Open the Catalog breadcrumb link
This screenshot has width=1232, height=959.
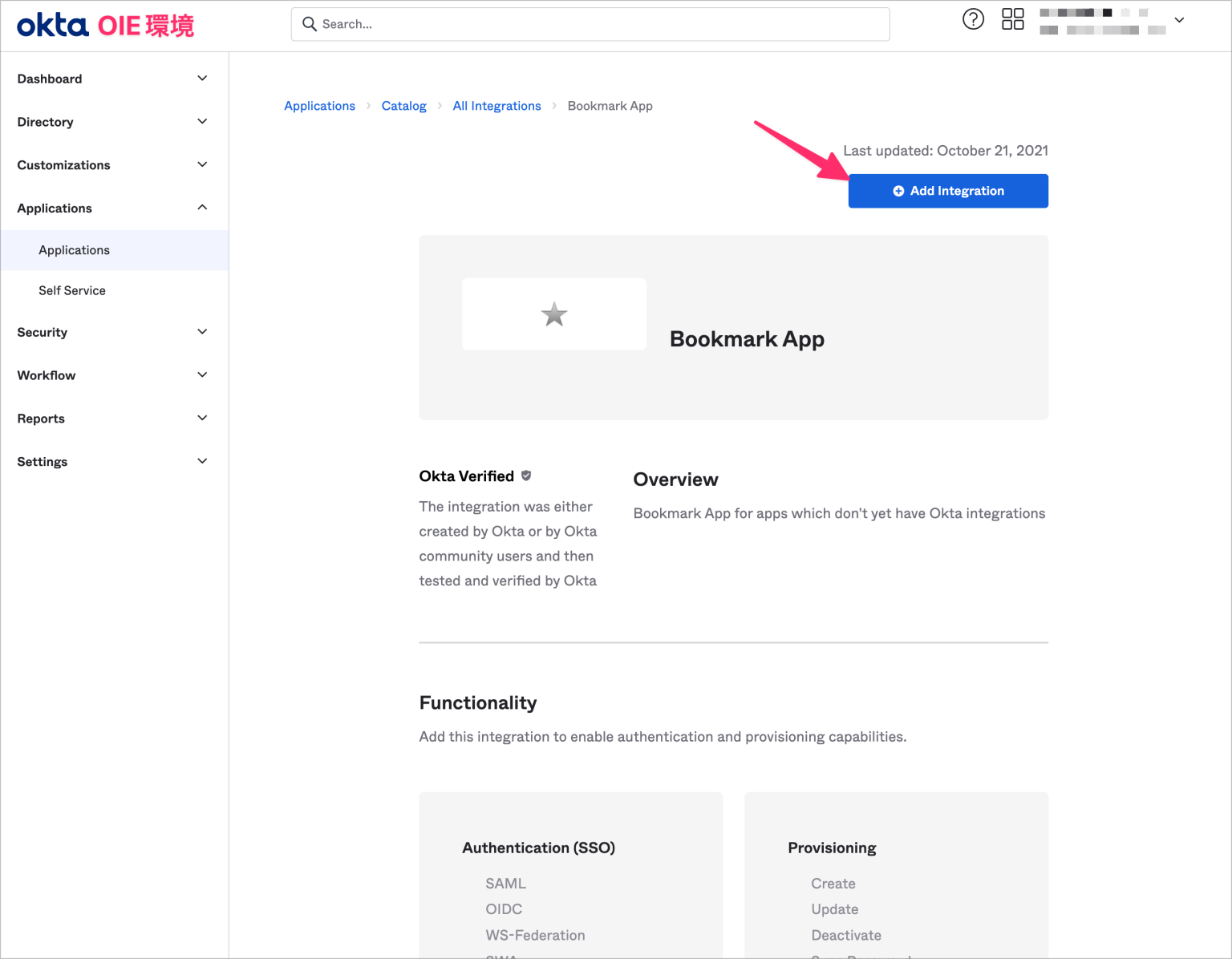tap(403, 105)
